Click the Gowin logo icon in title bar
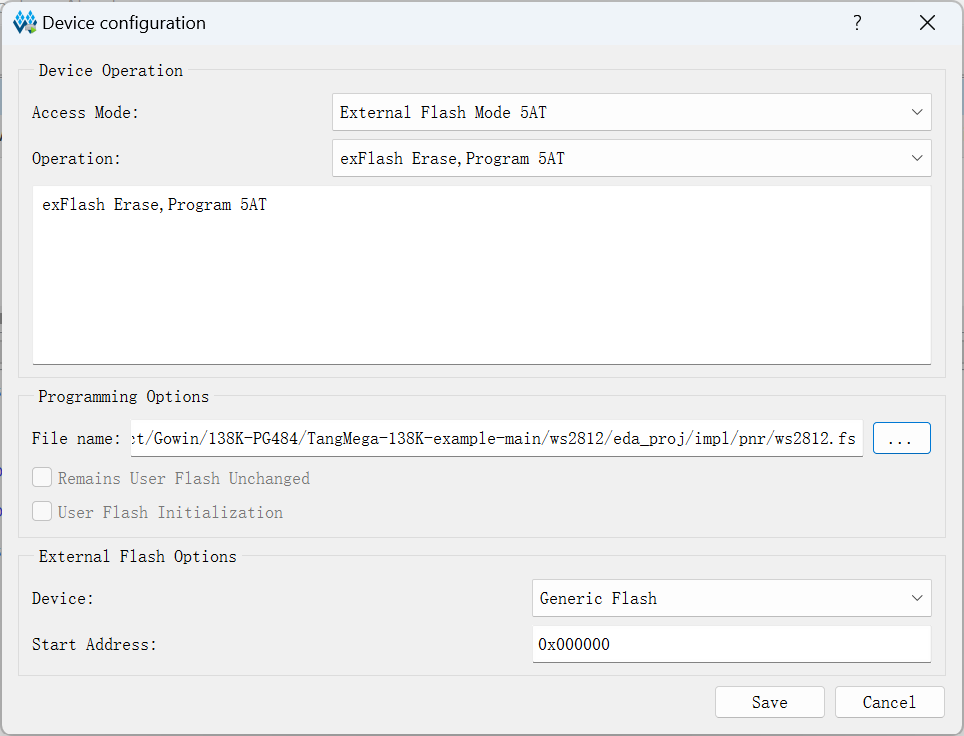Image resolution: width=964 pixels, height=736 pixels. [x=25, y=23]
